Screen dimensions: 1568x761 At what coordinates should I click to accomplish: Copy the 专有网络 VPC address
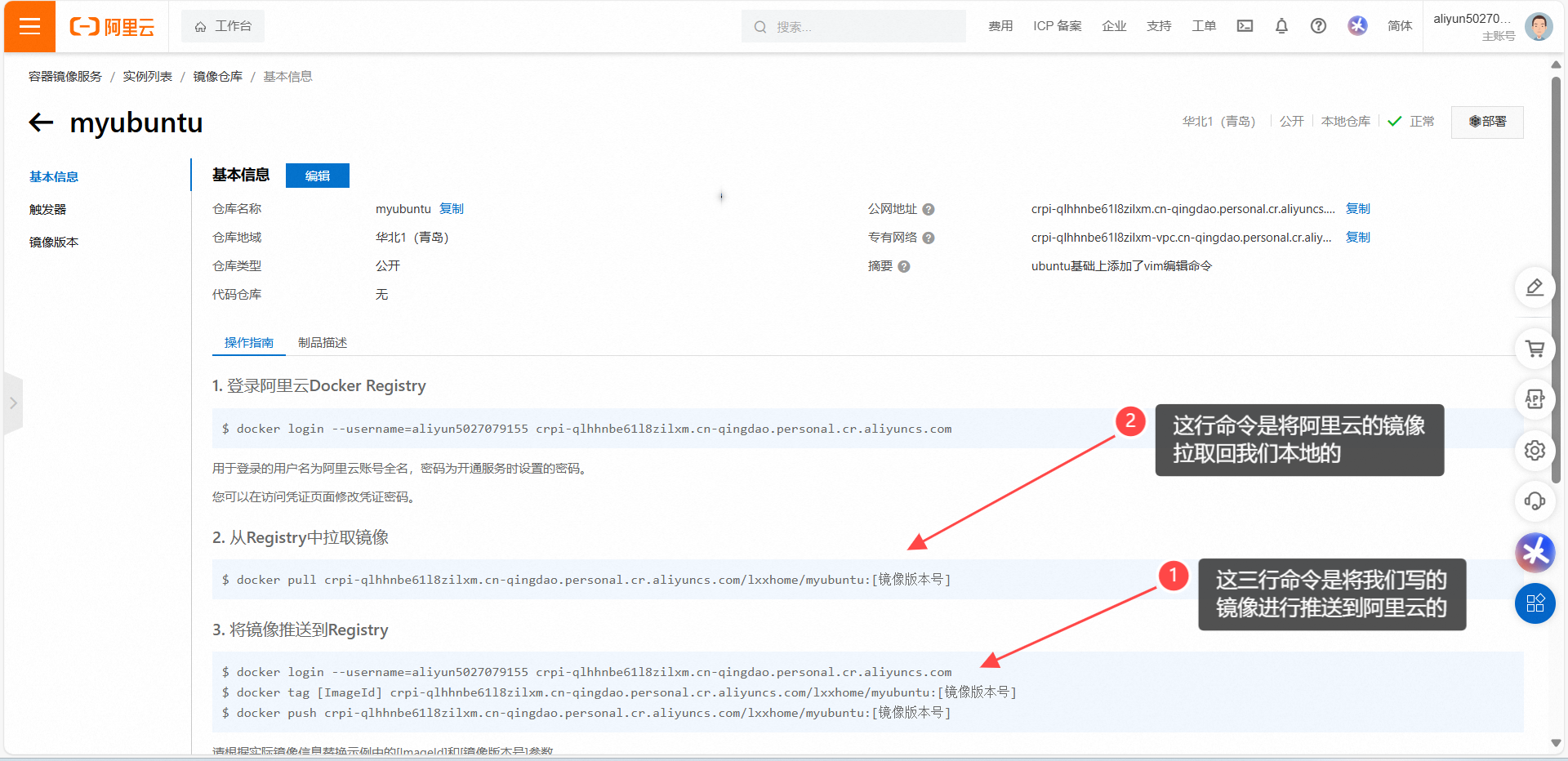pyautogui.click(x=1358, y=238)
